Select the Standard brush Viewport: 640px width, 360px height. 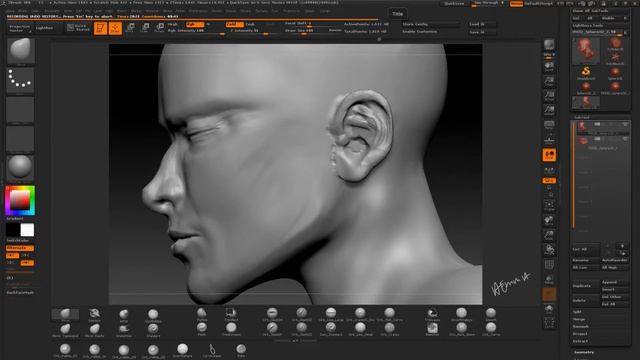153,330
